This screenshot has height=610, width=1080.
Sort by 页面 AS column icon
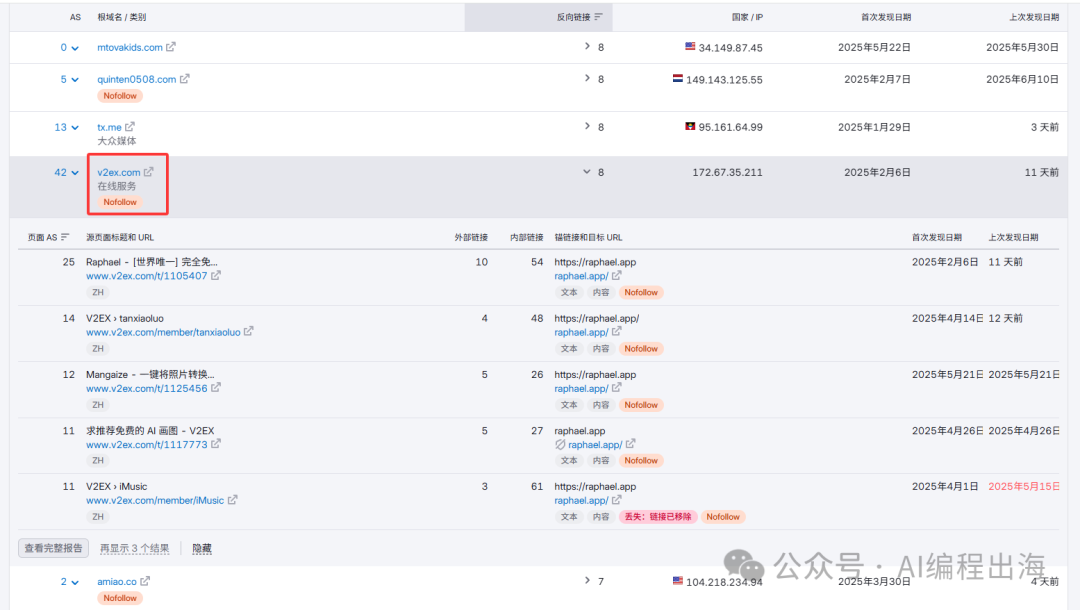coord(65,238)
